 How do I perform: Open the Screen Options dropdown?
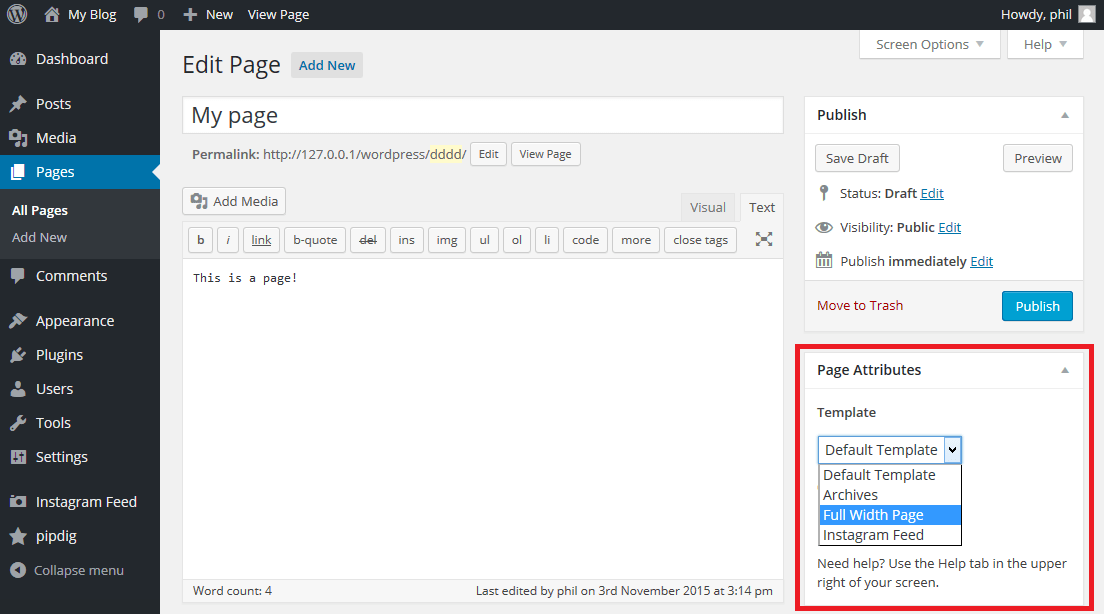[929, 44]
